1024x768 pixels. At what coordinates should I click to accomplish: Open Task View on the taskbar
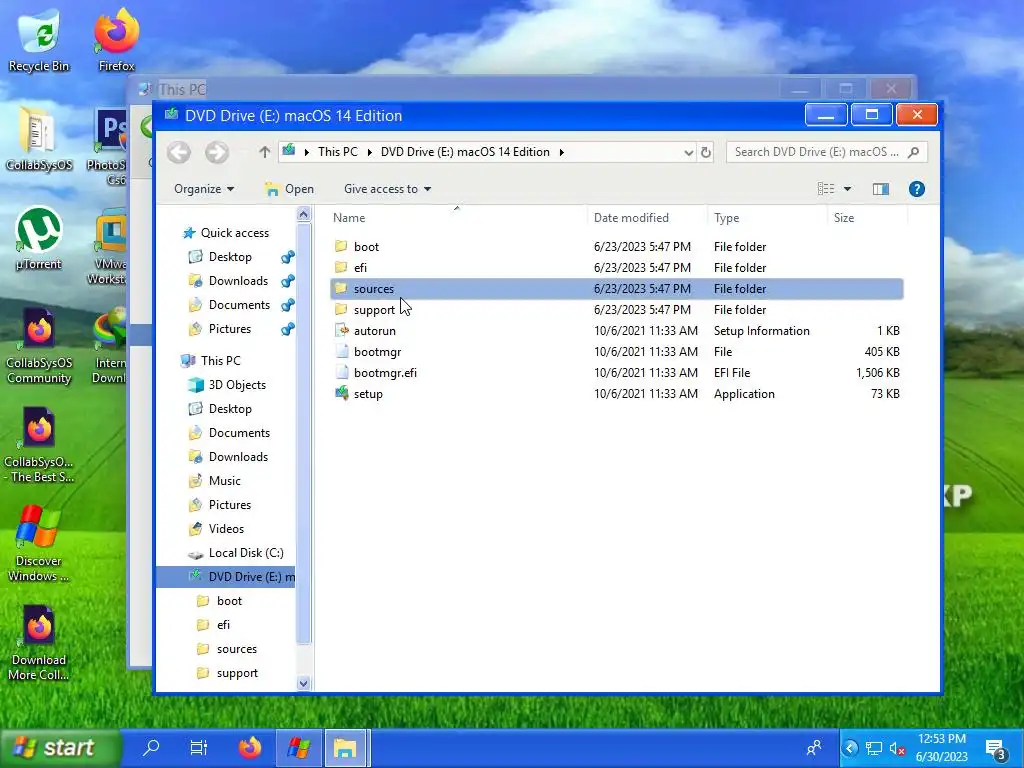coord(199,748)
